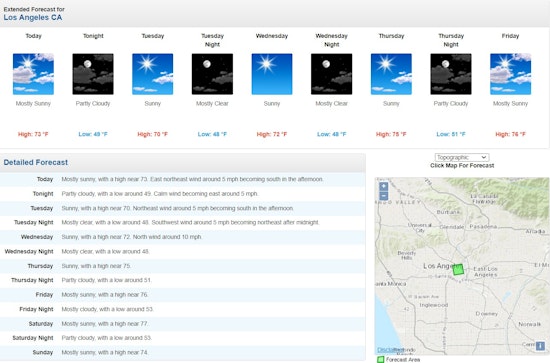Click the Detailed Forecast heading

coord(36,162)
